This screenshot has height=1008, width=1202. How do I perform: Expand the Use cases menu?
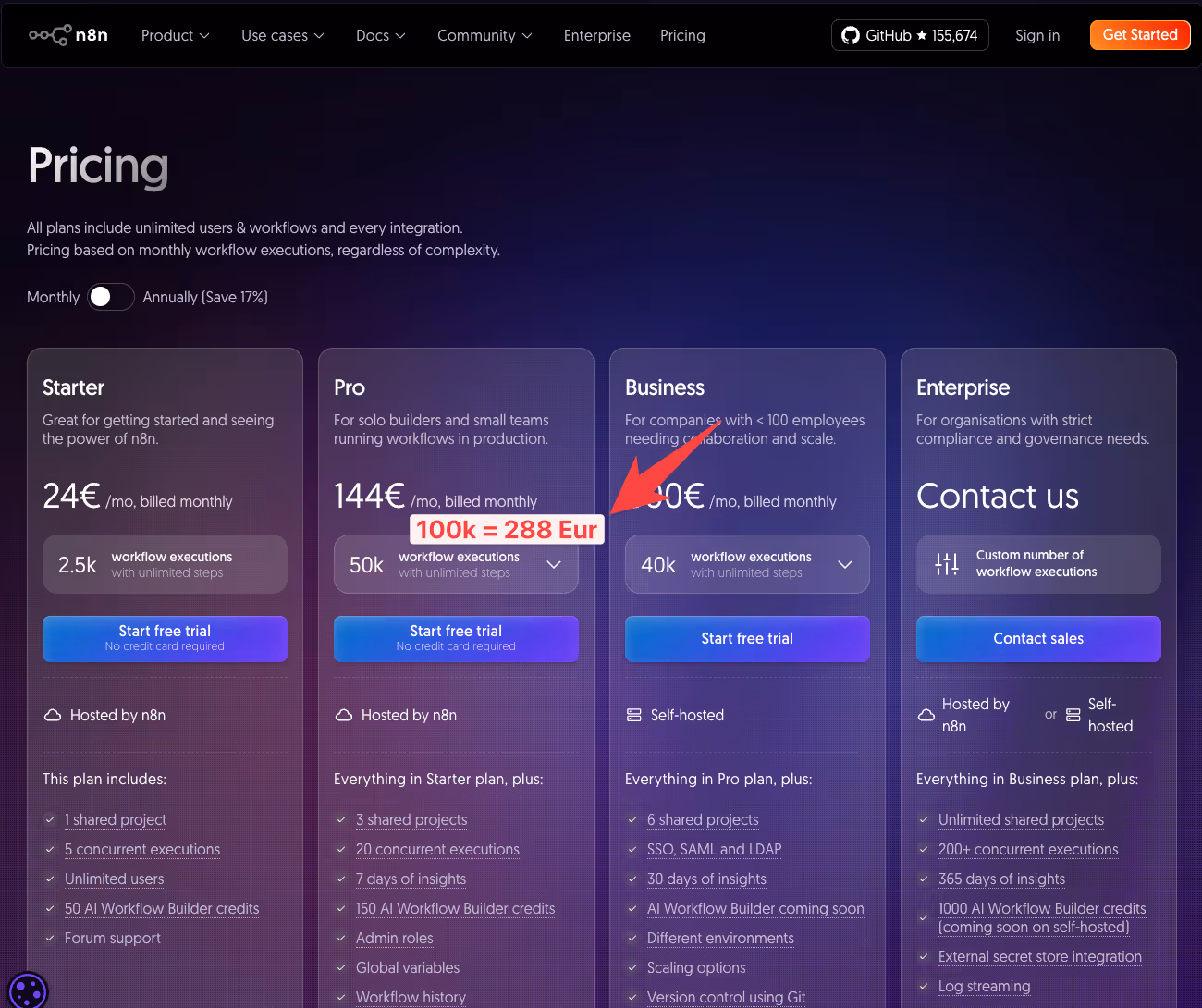283,35
